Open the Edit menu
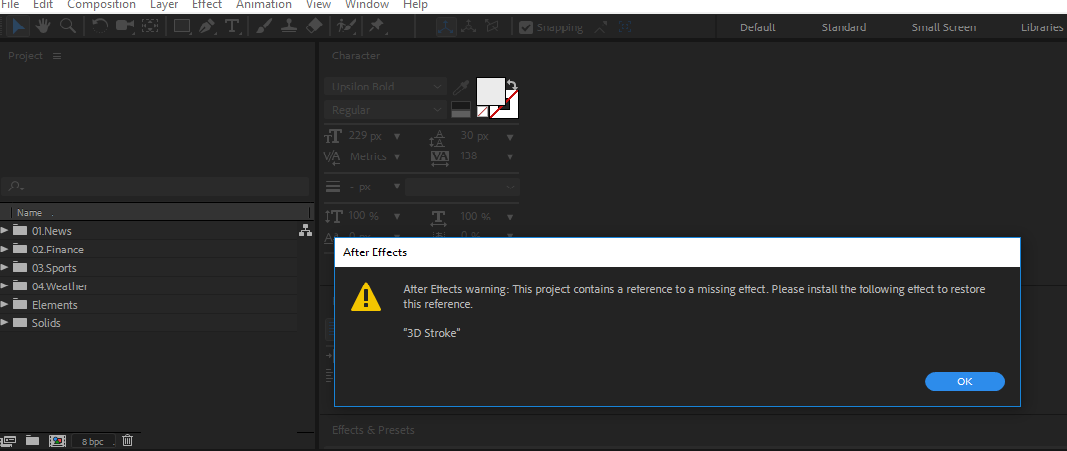This screenshot has height=451, width=1067. [x=43, y=5]
